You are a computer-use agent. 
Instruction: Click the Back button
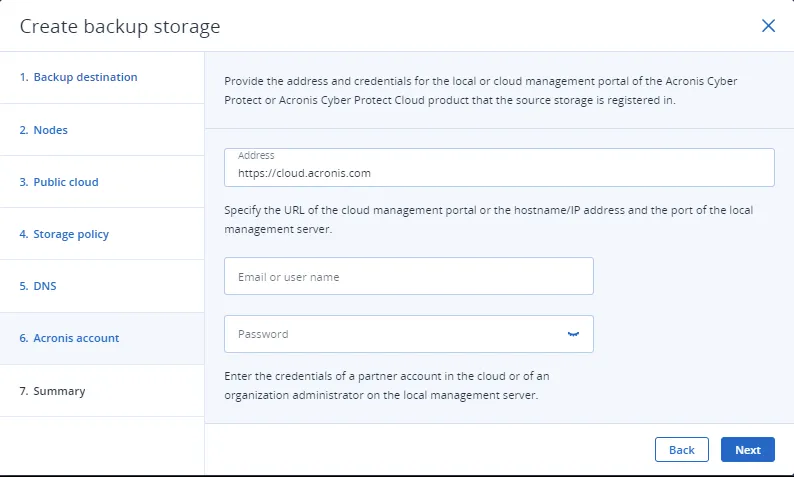(682, 450)
